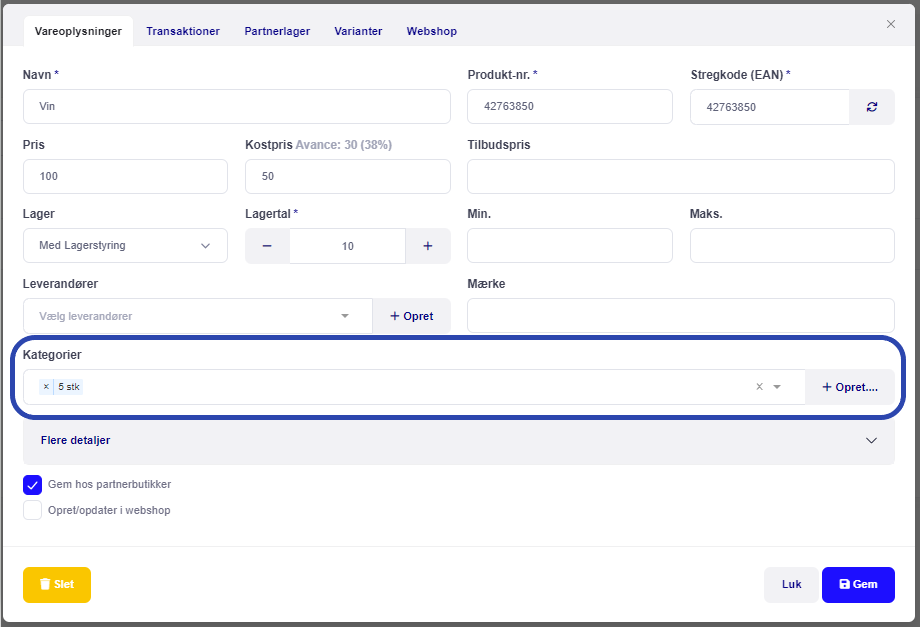Click the Luk button

click(x=791, y=584)
